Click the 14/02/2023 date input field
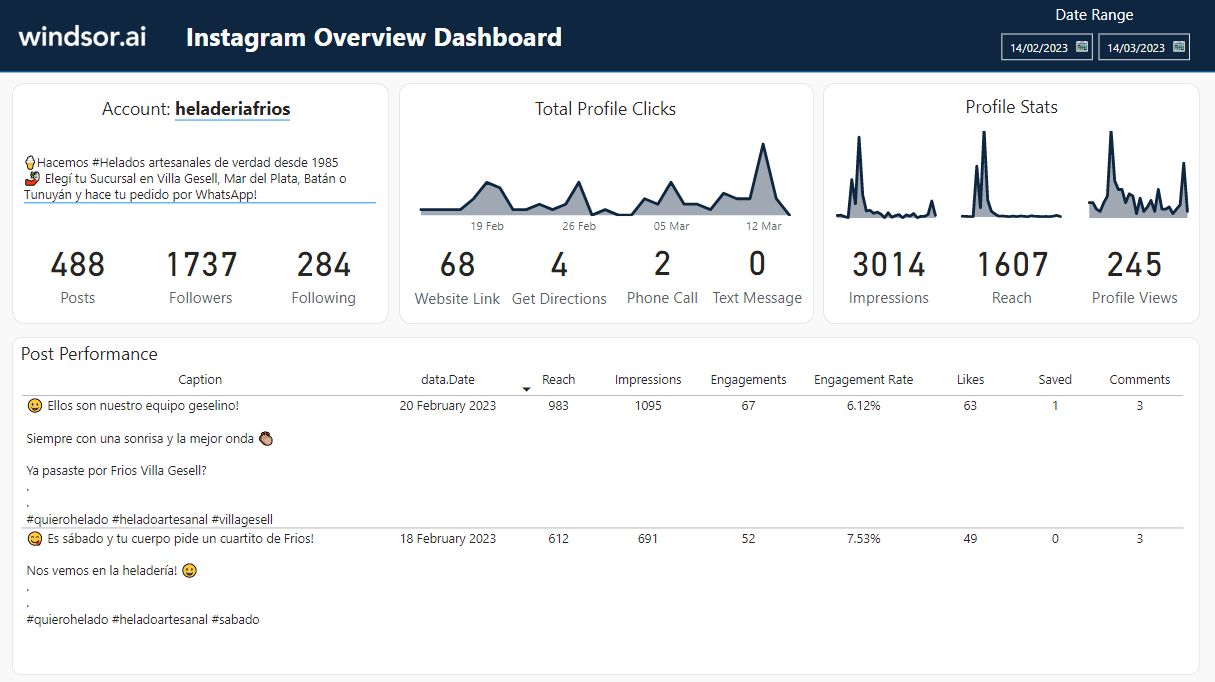The image size is (1215, 682). point(1040,46)
